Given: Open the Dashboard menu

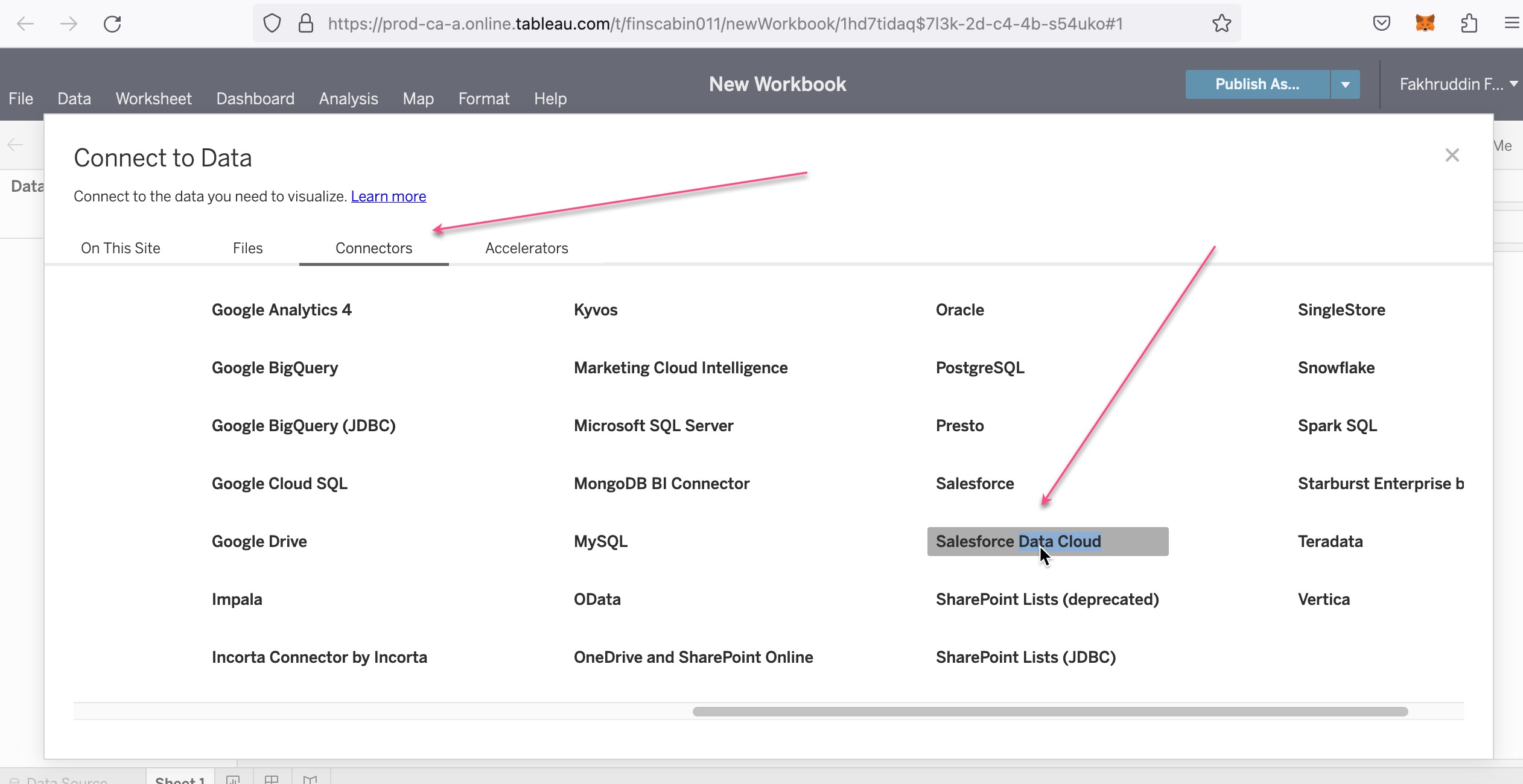Looking at the screenshot, I should click(255, 98).
